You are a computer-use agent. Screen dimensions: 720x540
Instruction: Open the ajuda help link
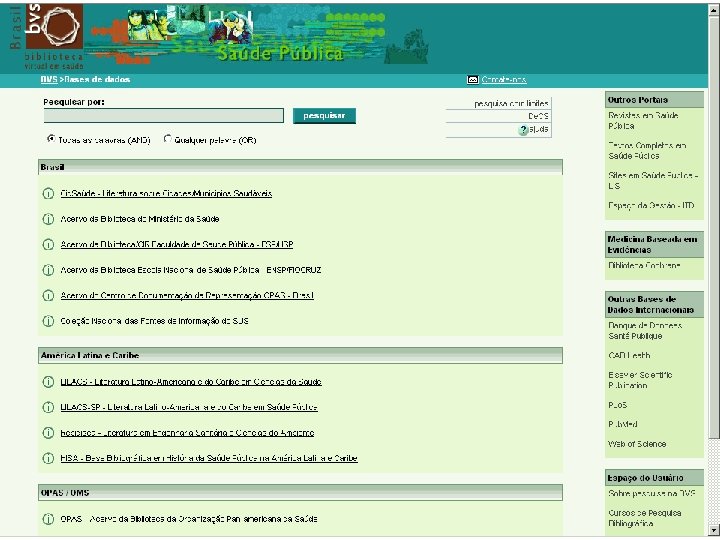[539, 129]
